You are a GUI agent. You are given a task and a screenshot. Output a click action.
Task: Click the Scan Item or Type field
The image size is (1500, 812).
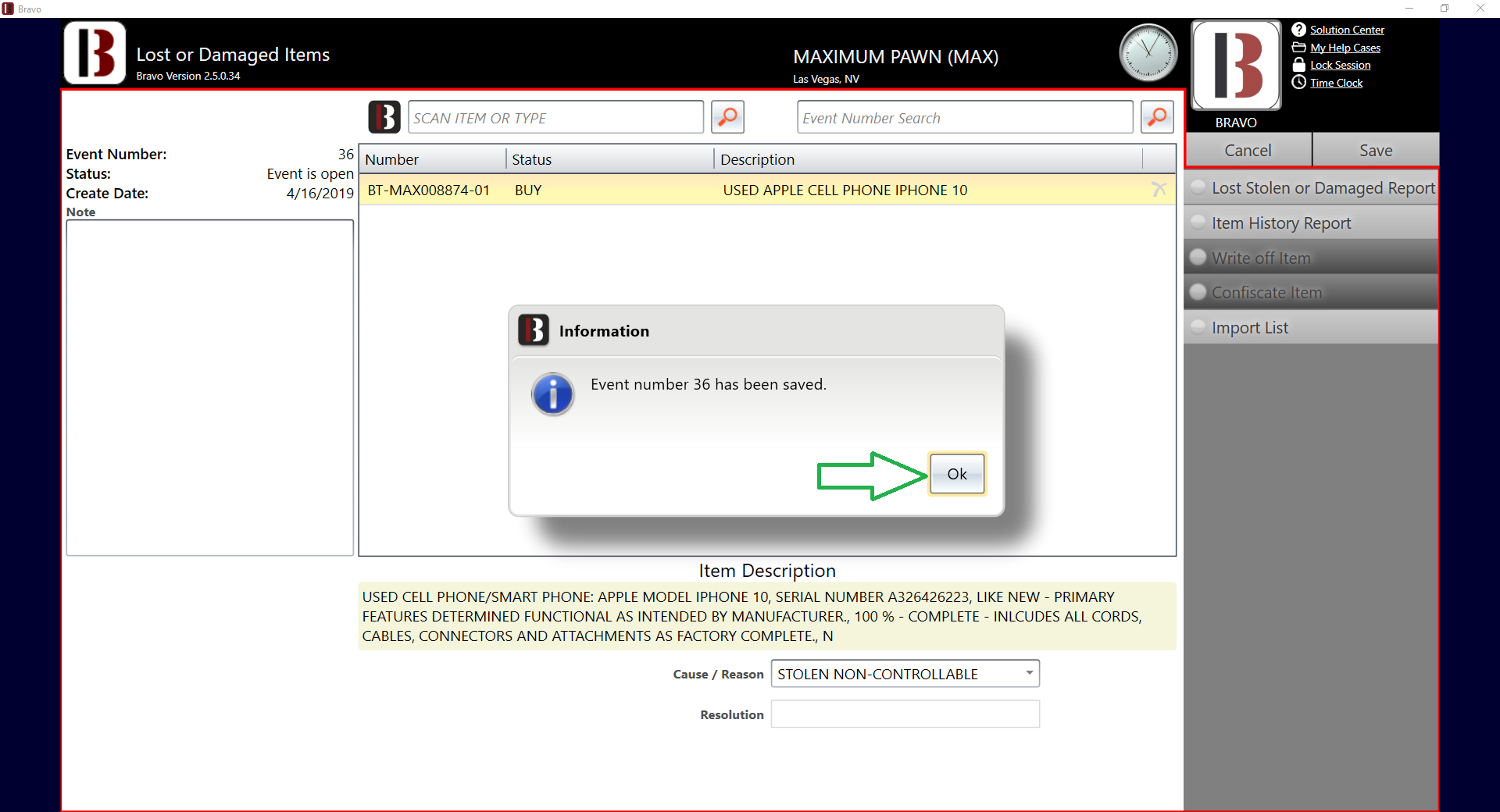click(555, 117)
